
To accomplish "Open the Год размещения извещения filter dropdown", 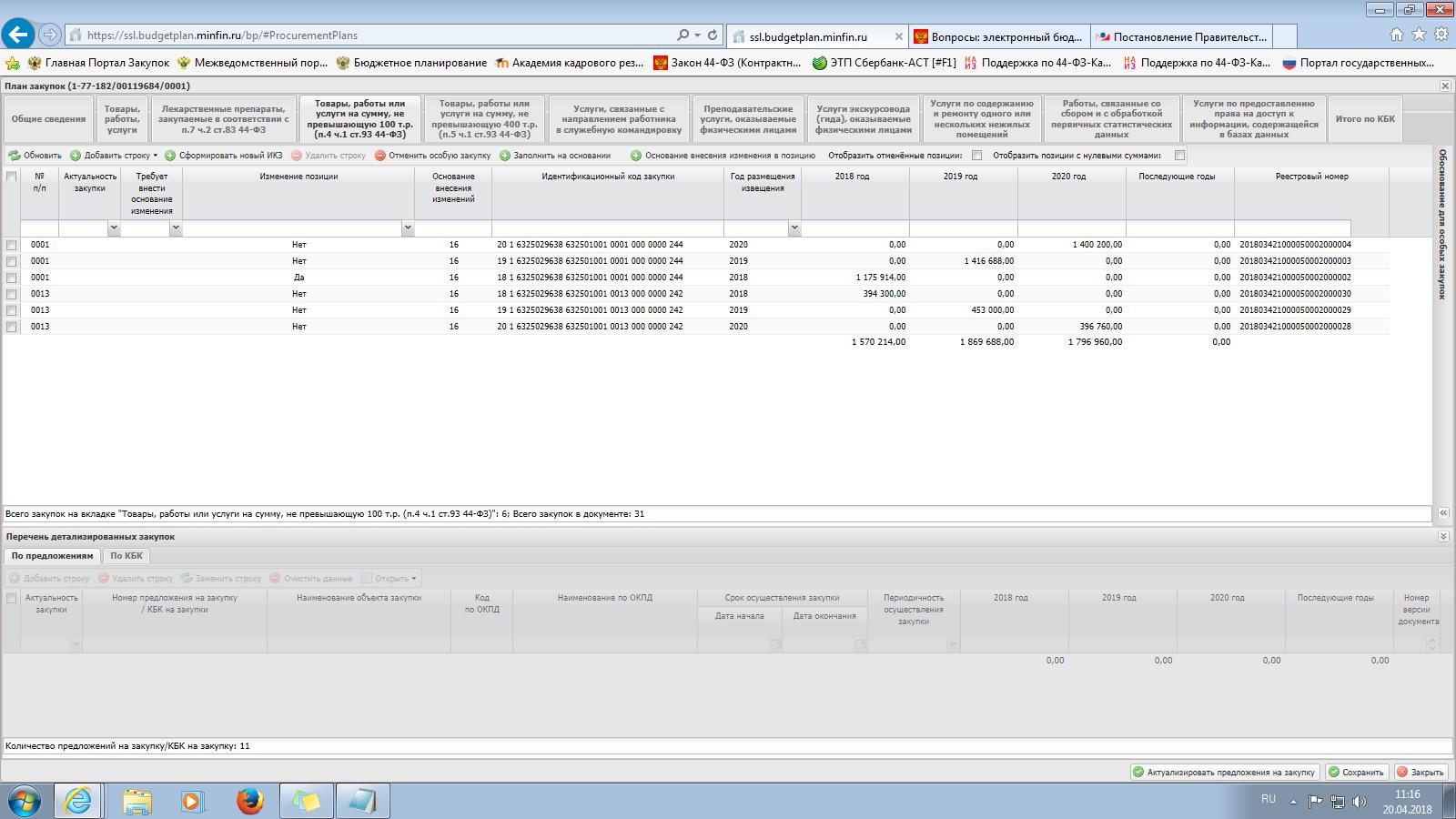I will click(x=794, y=228).
